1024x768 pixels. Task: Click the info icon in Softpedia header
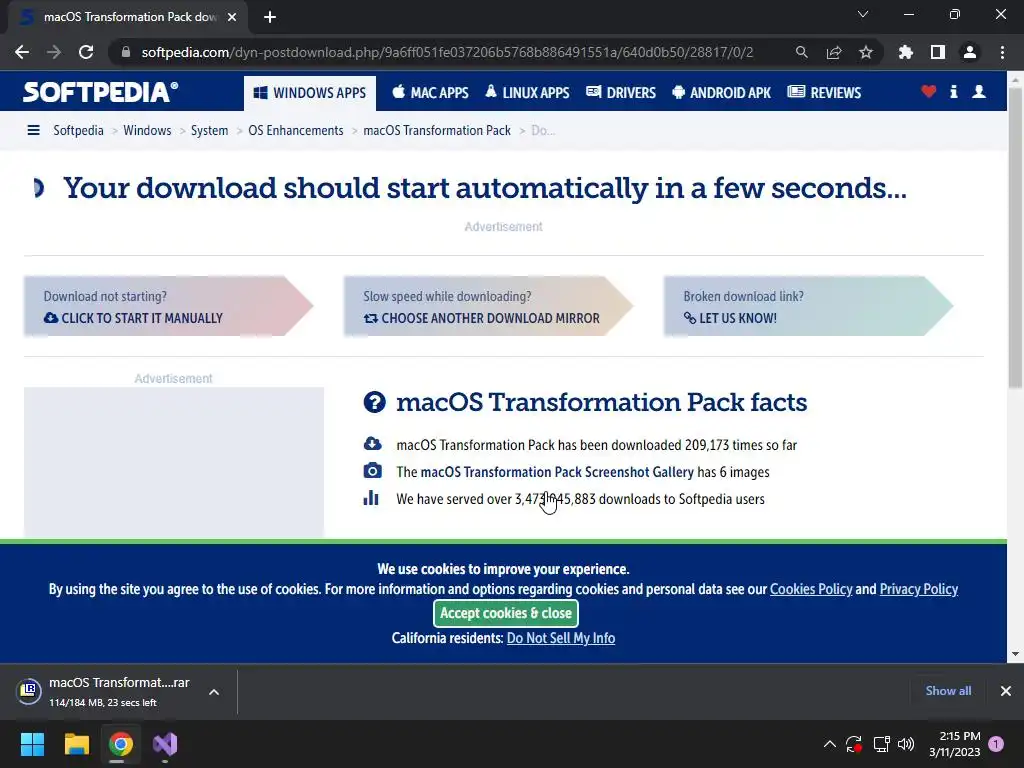tap(953, 92)
